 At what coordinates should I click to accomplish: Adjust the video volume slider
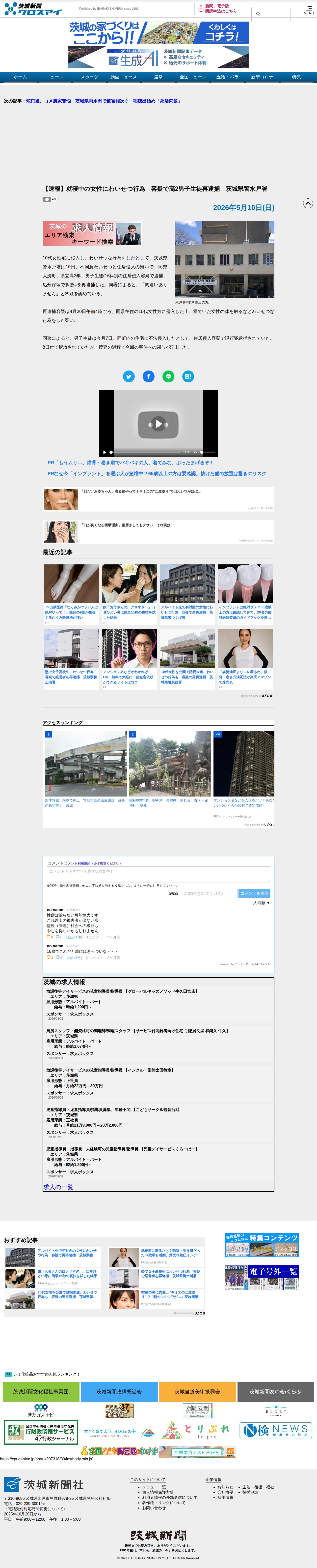pos(208,452)
